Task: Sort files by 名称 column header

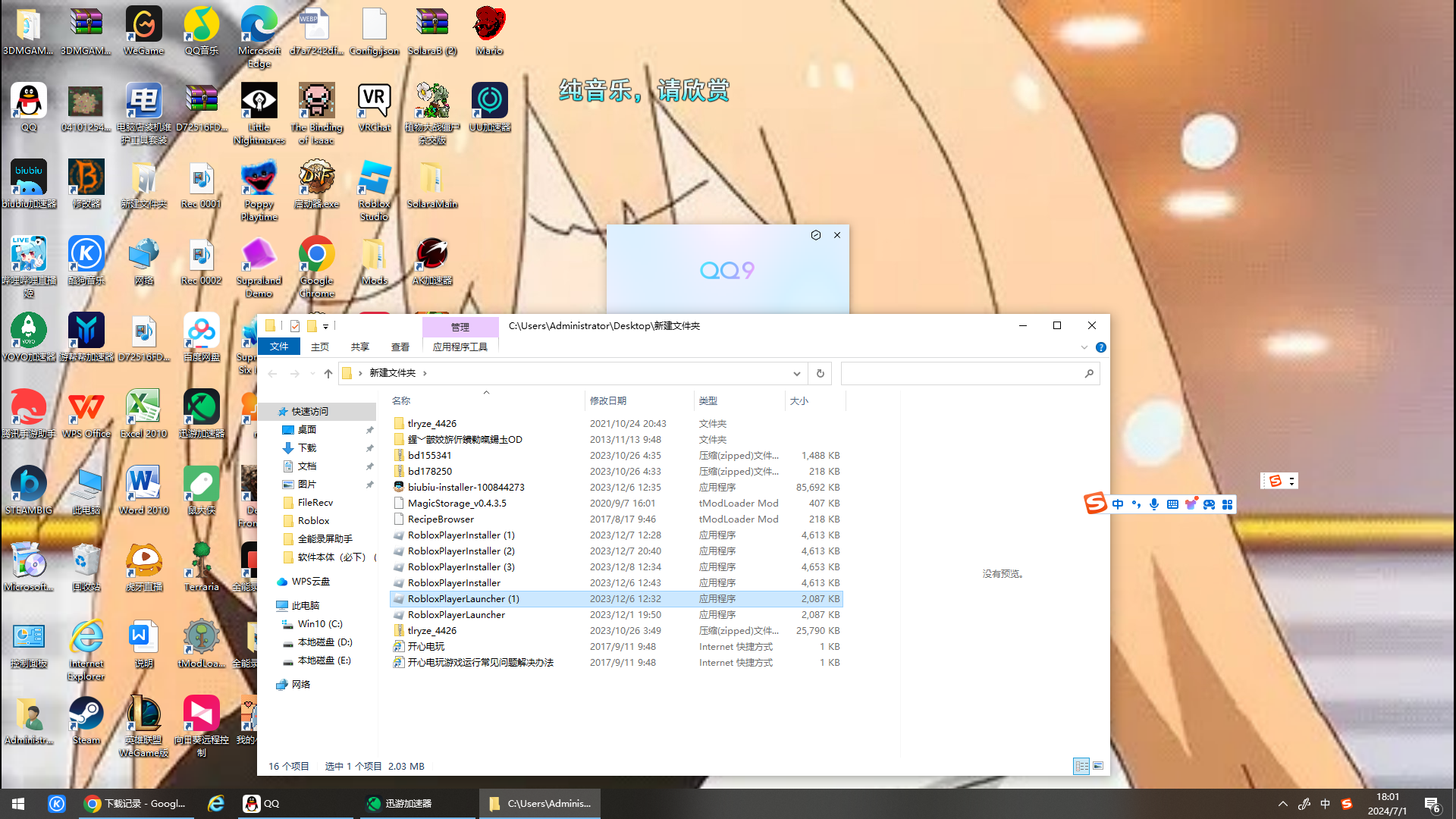Action: [486, 400]
